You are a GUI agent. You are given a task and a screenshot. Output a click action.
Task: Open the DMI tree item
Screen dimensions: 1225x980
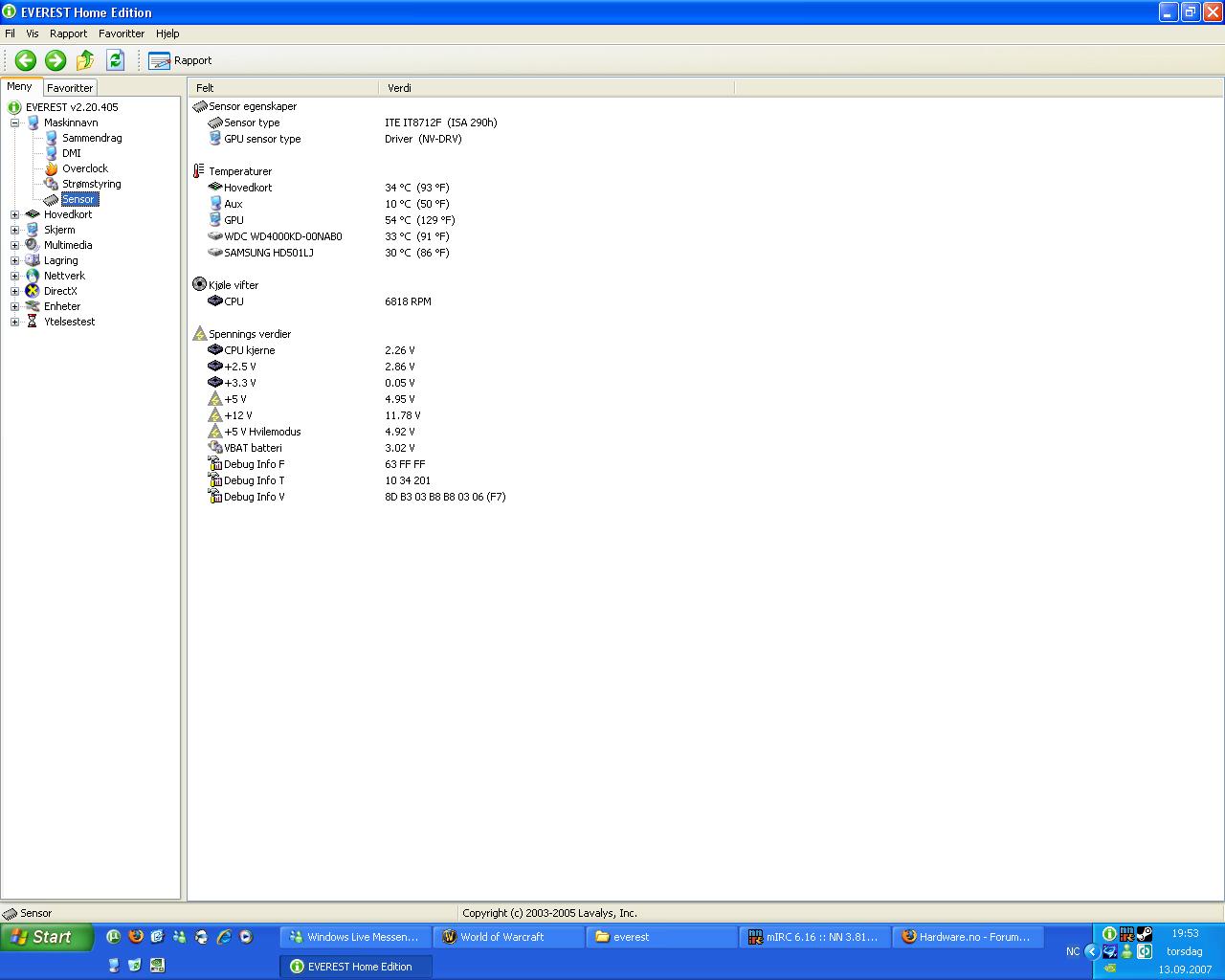pos(72,153)
